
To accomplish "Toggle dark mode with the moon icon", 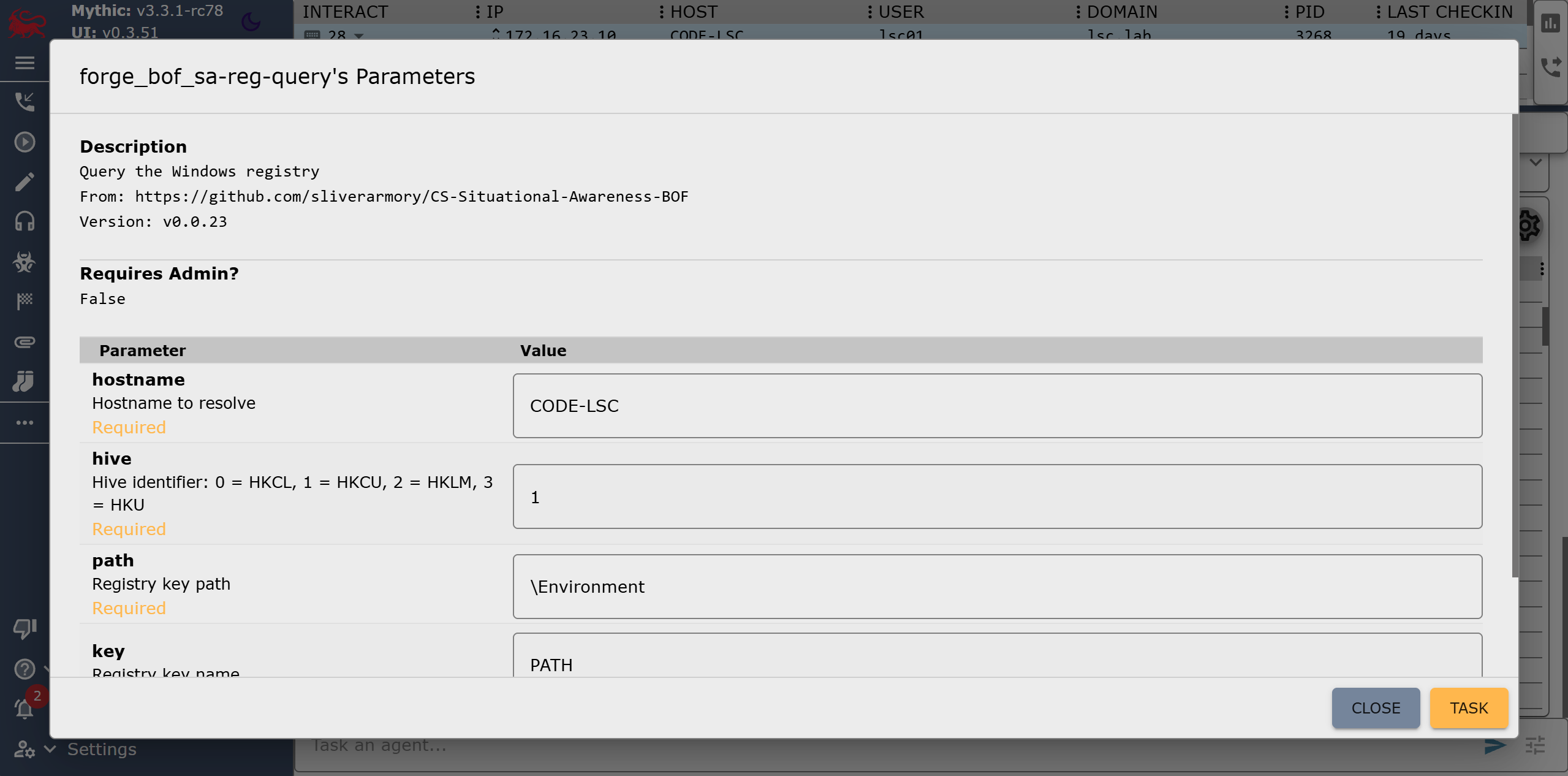I will coord(251,22).
